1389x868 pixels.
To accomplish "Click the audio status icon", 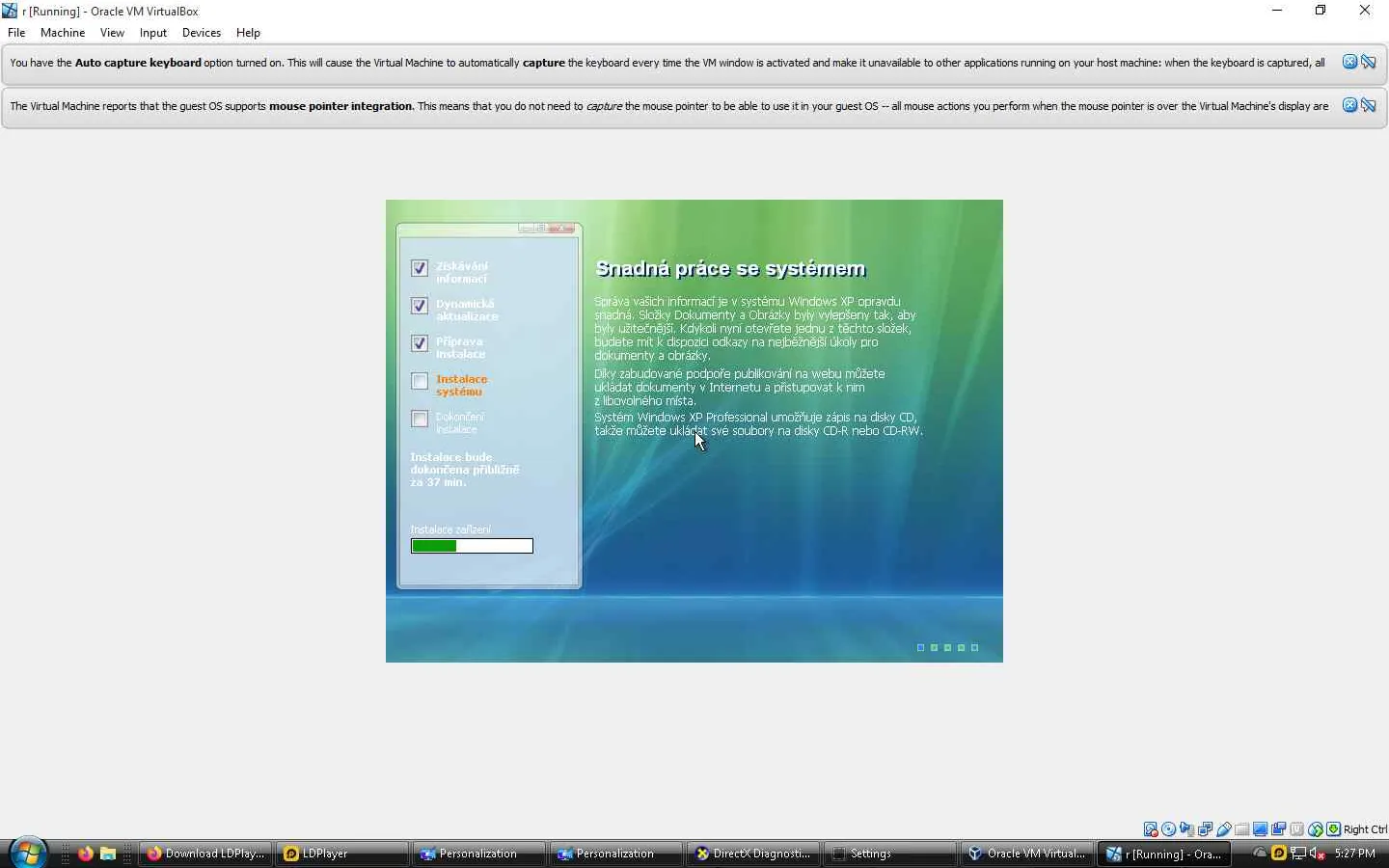I will [x=1187, y=829].
